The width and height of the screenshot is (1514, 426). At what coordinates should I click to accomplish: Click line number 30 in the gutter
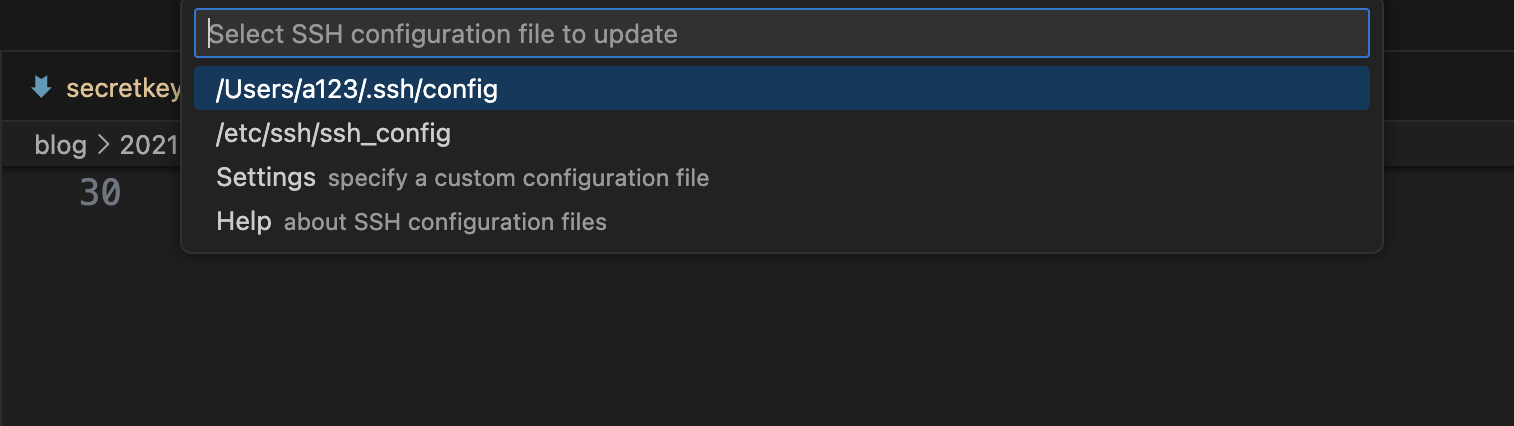tap(100, 193)
